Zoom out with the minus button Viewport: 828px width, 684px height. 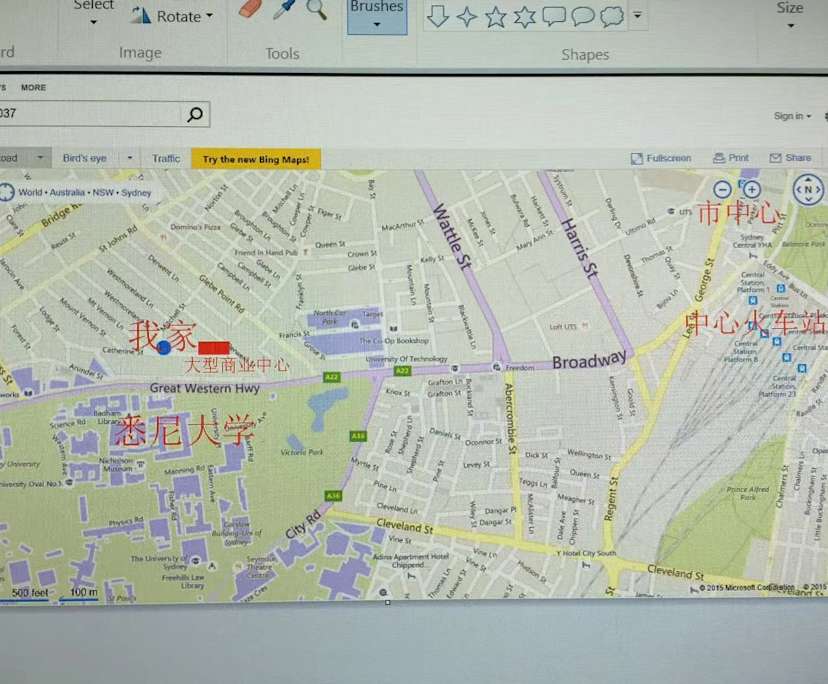pyautogui.click(x=722, y=189)
